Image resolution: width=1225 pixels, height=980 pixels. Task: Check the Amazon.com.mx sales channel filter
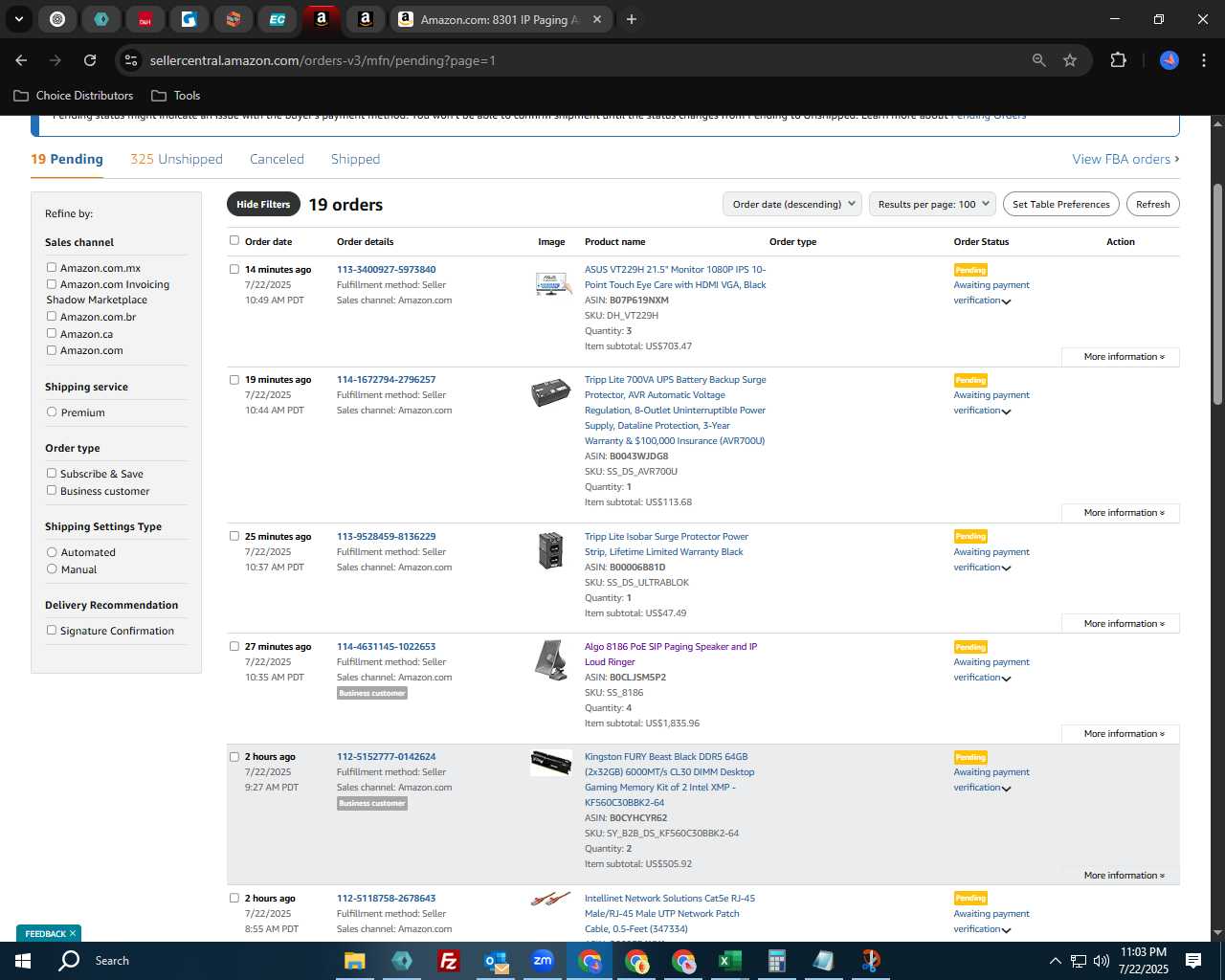click(52, 268)
